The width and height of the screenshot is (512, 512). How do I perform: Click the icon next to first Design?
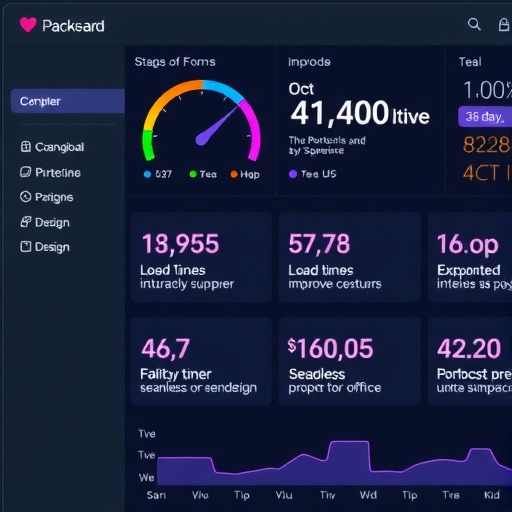26,222
